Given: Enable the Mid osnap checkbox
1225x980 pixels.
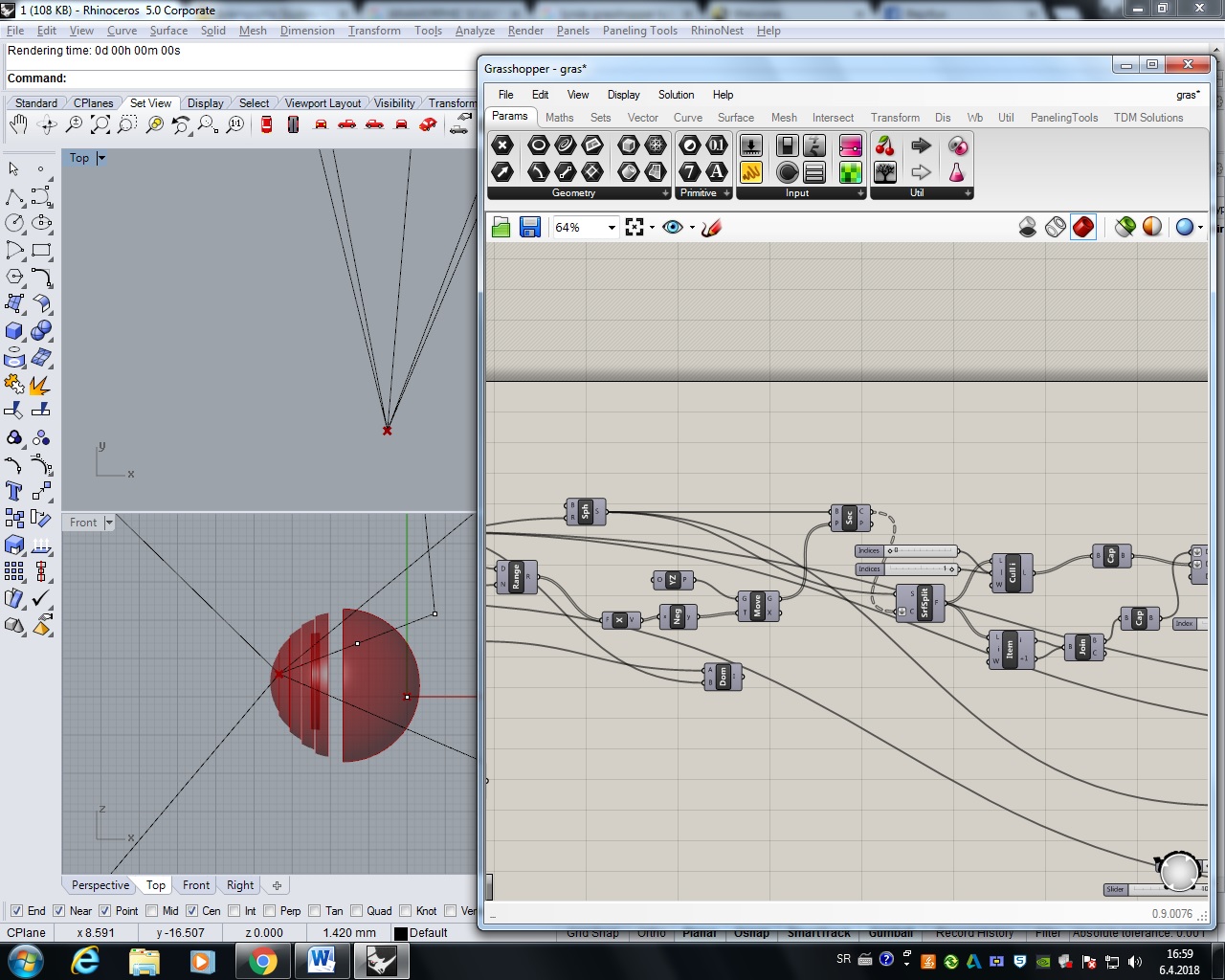Looking at the screenshot, I should point(151,911).
